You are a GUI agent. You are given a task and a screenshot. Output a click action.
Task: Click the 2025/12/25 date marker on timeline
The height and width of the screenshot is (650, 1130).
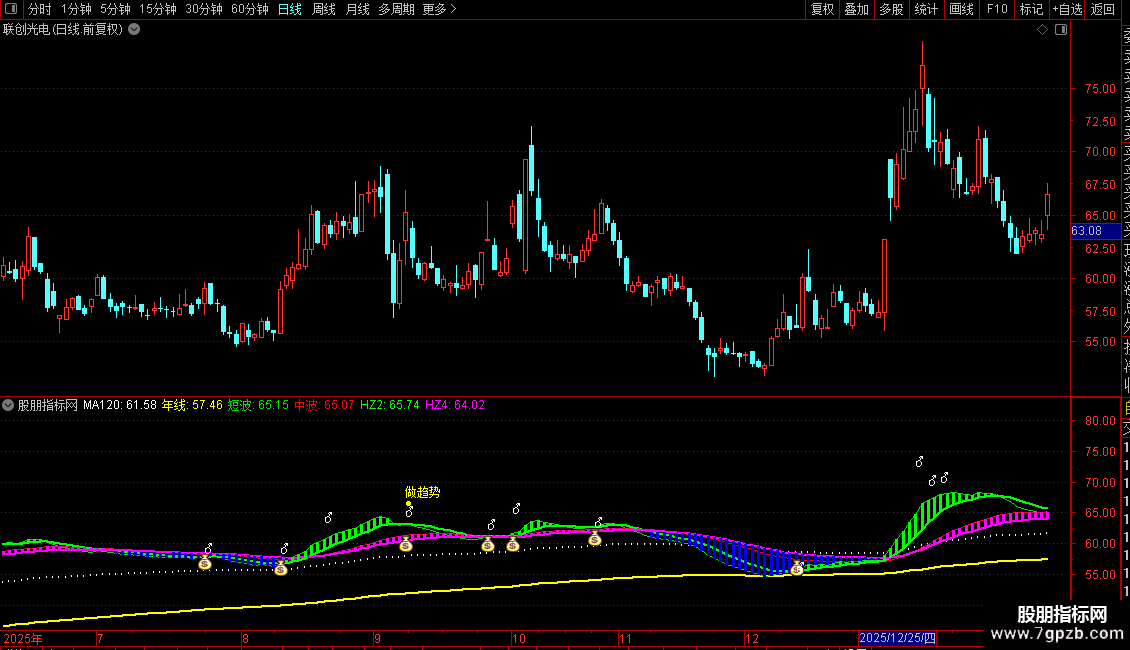pos(897,638)
